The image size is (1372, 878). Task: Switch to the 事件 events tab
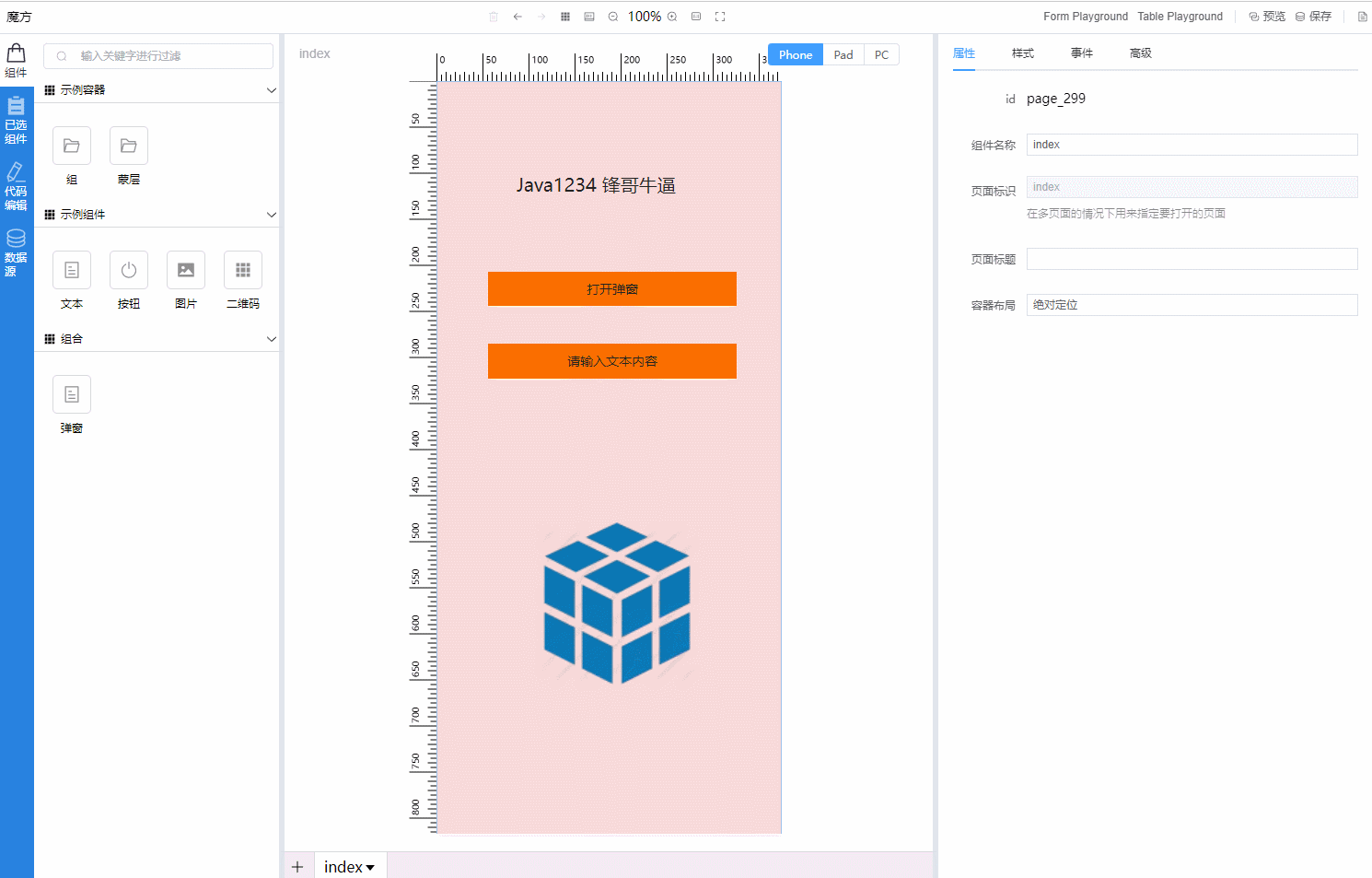click(x=1081, y=53)
